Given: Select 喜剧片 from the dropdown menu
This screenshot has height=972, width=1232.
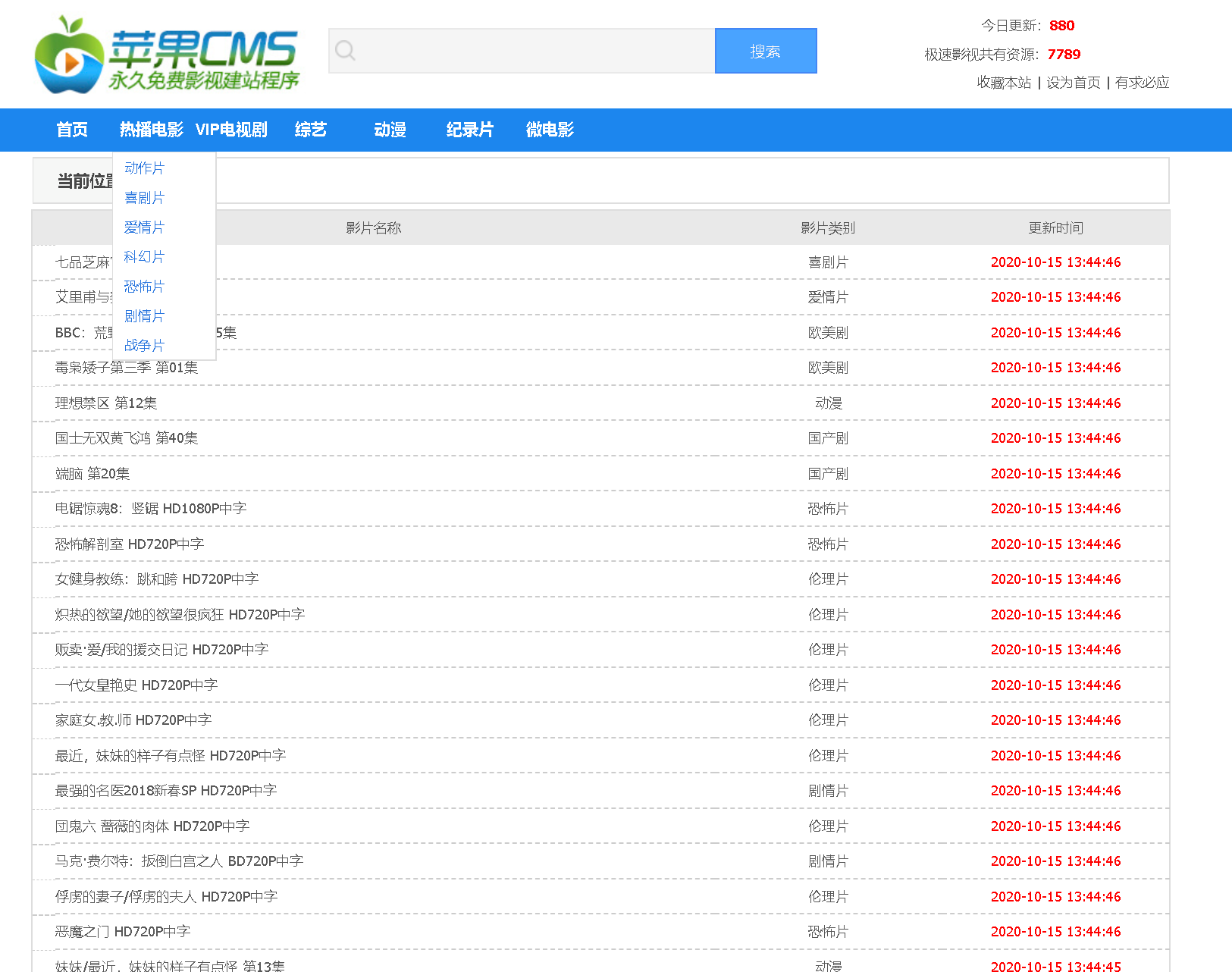Looking at the screenshot, I should tap(144, 198).
